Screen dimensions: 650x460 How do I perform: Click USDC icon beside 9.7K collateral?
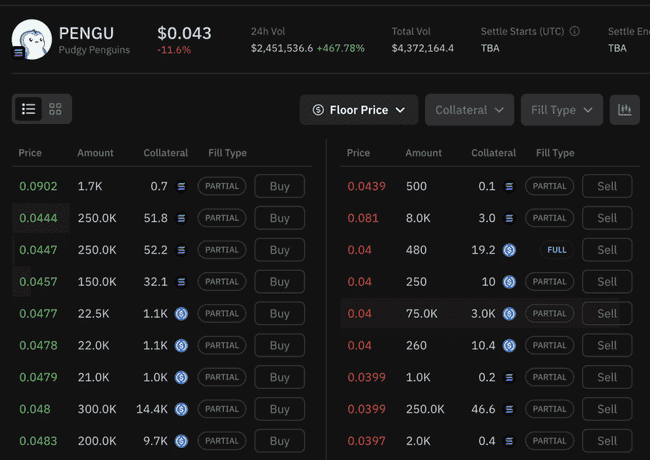(x=181, y=441)
